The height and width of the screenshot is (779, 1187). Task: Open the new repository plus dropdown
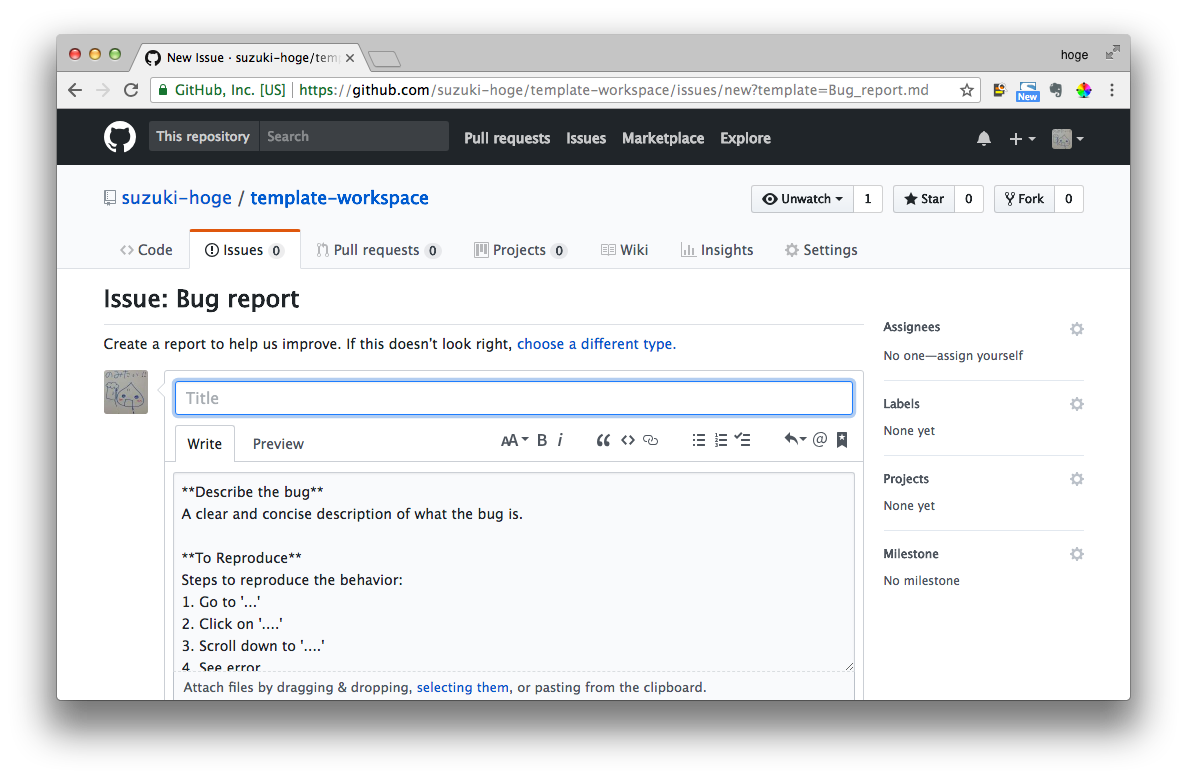click(x=1022, y=138)
